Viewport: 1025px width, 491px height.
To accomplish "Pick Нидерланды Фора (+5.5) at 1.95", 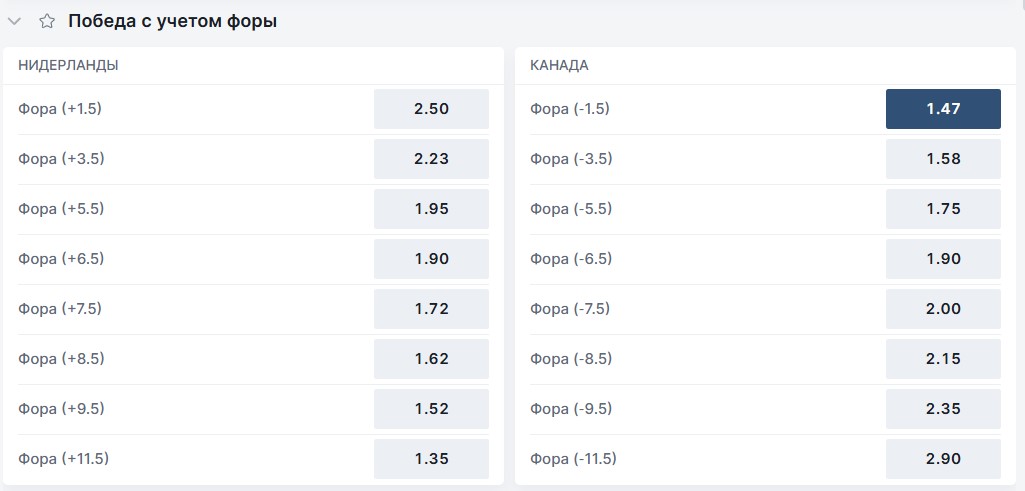I will (x=431, y=209).
